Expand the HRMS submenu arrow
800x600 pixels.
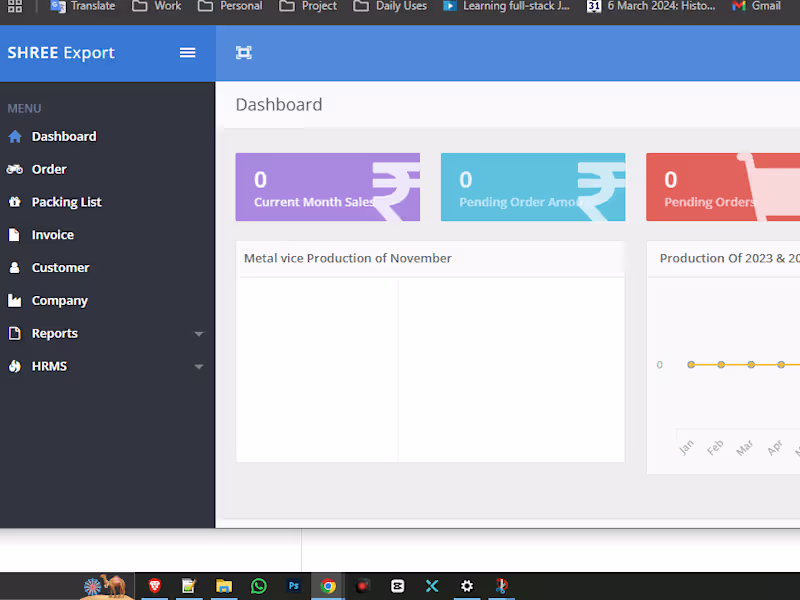pos(199,366)
